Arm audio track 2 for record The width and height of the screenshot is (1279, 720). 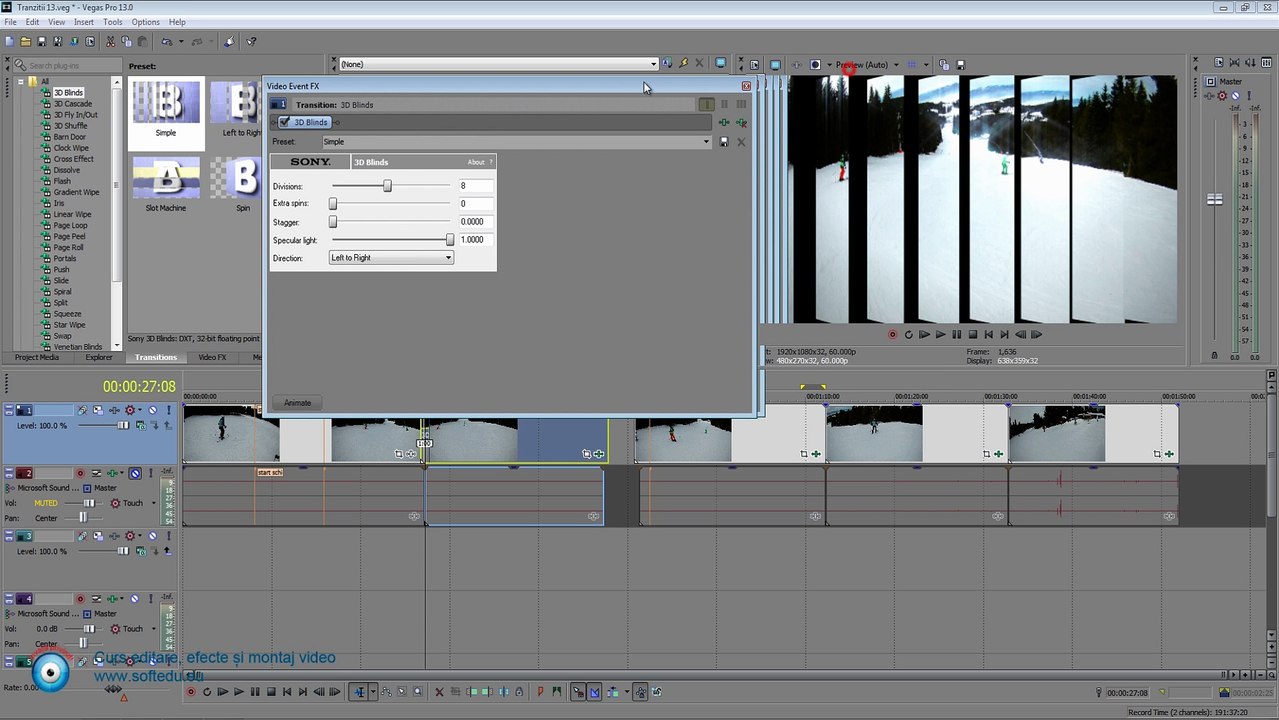(x=80, y=473)
